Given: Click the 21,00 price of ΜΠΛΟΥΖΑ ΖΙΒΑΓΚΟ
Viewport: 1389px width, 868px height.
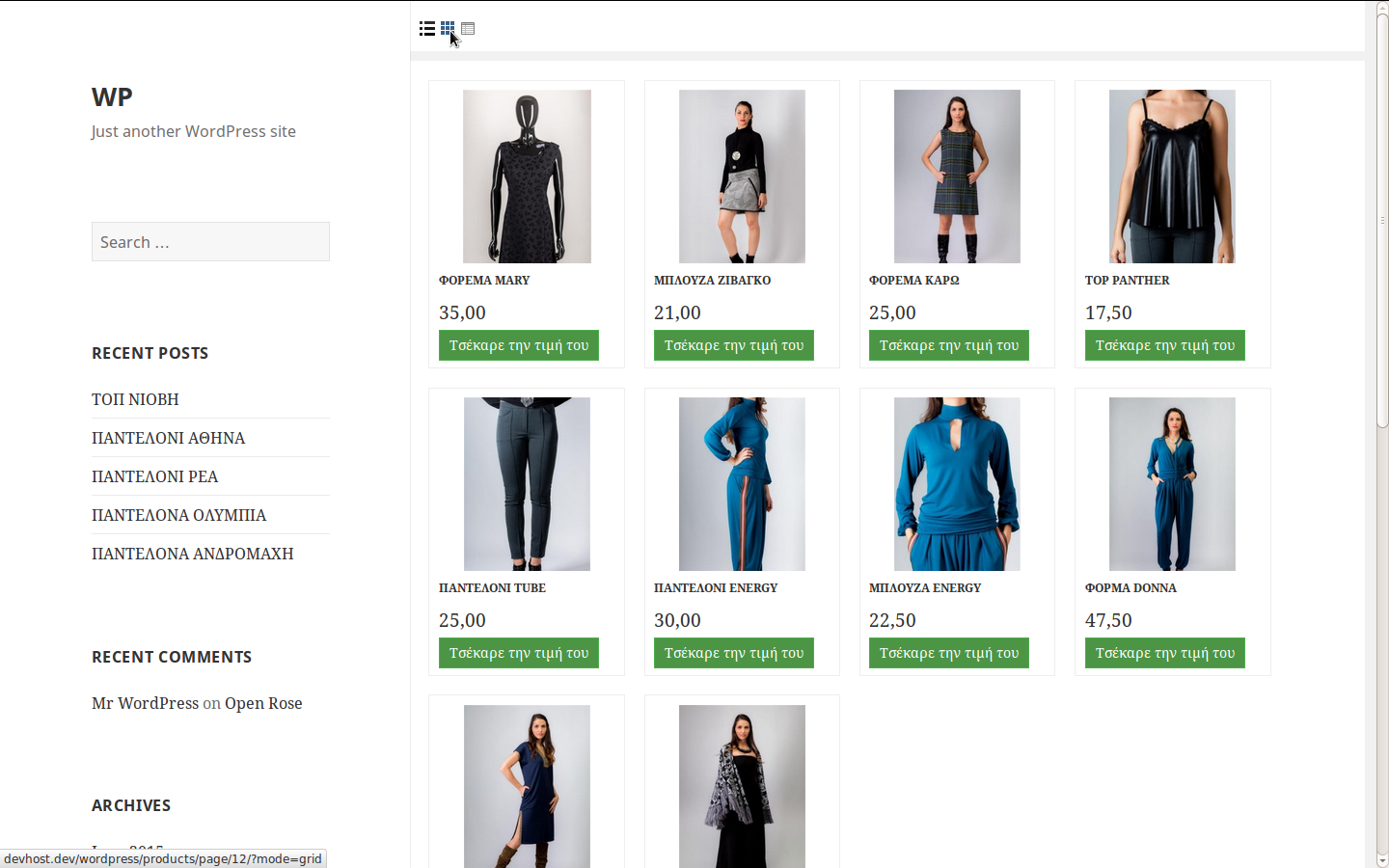Looking at the screenshot, I should (677, 312).
